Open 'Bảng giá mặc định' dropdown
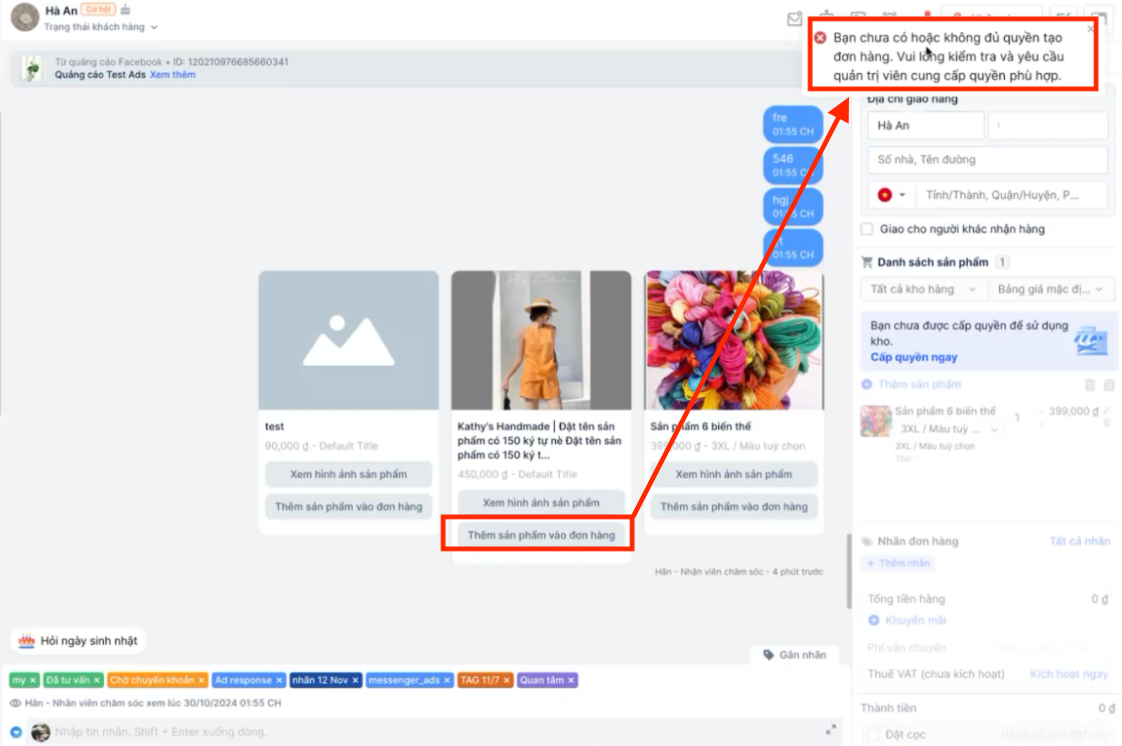Image resolution: width=1122 pixels, height=746 pixels. [x=1050, y=289]
